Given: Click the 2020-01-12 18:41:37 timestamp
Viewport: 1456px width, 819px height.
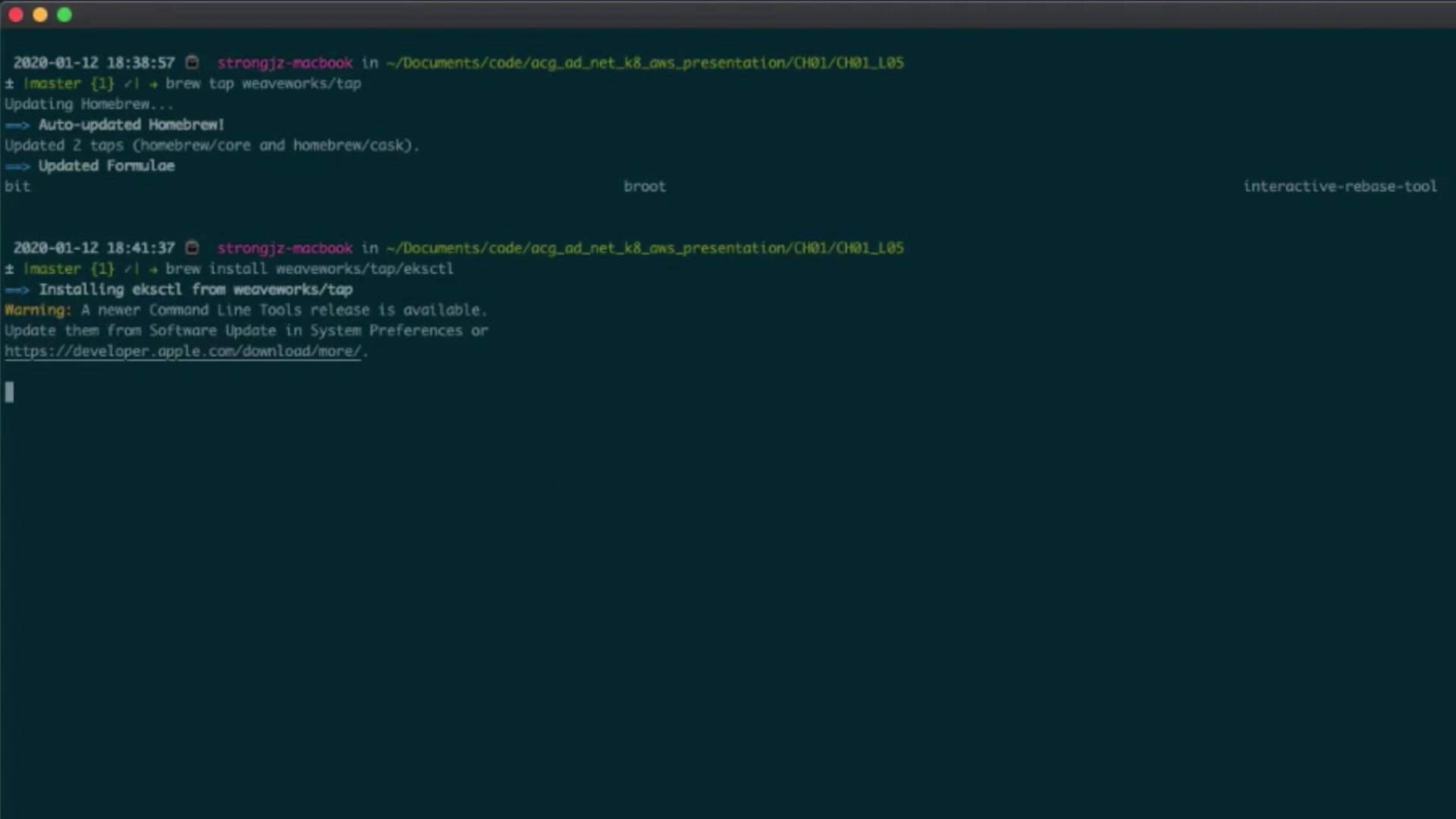Looking at the screenshot, I should (94, 248).
